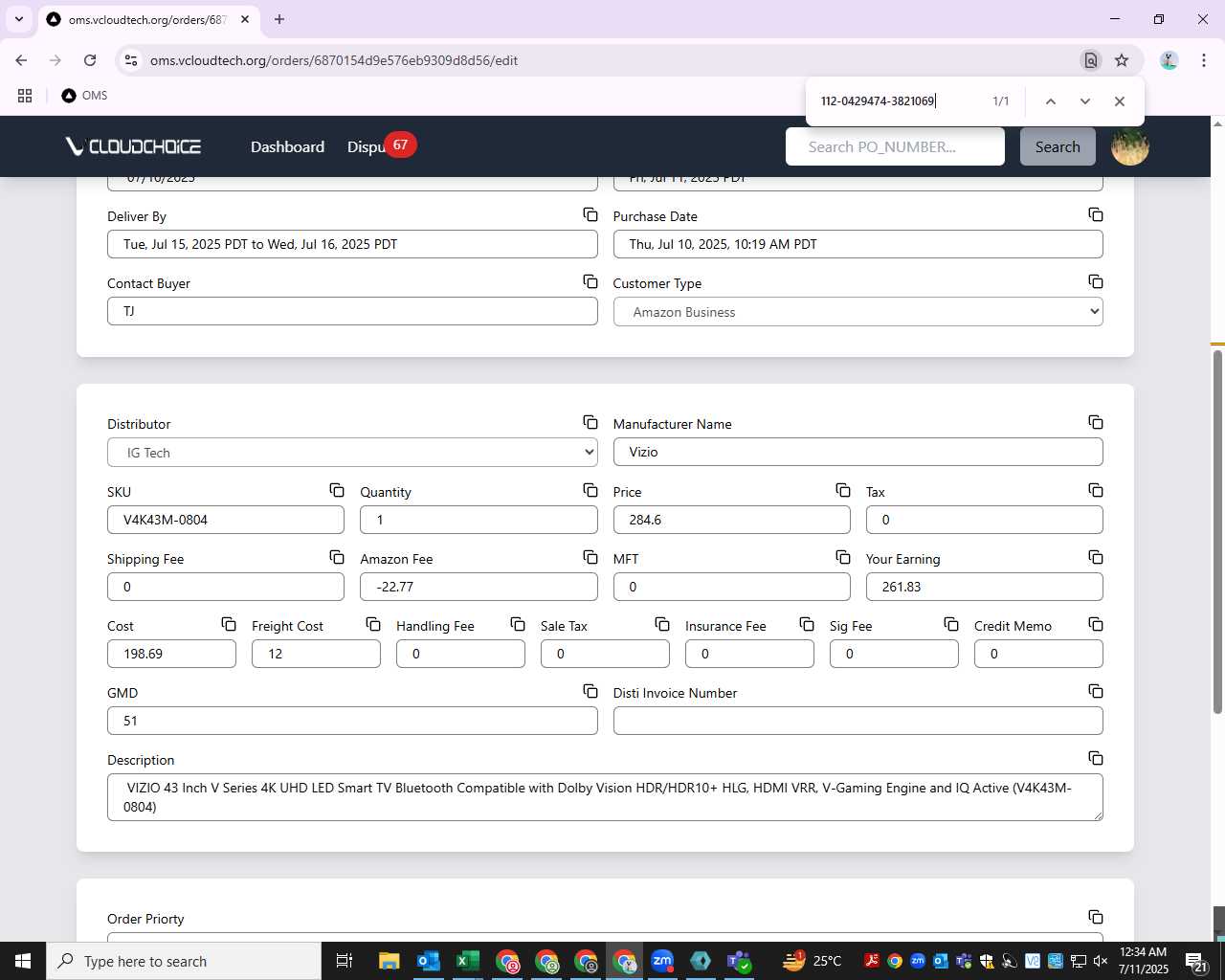Copy the Description text
Screen dimensions: 1225x980
click(x=1096, y=758)
